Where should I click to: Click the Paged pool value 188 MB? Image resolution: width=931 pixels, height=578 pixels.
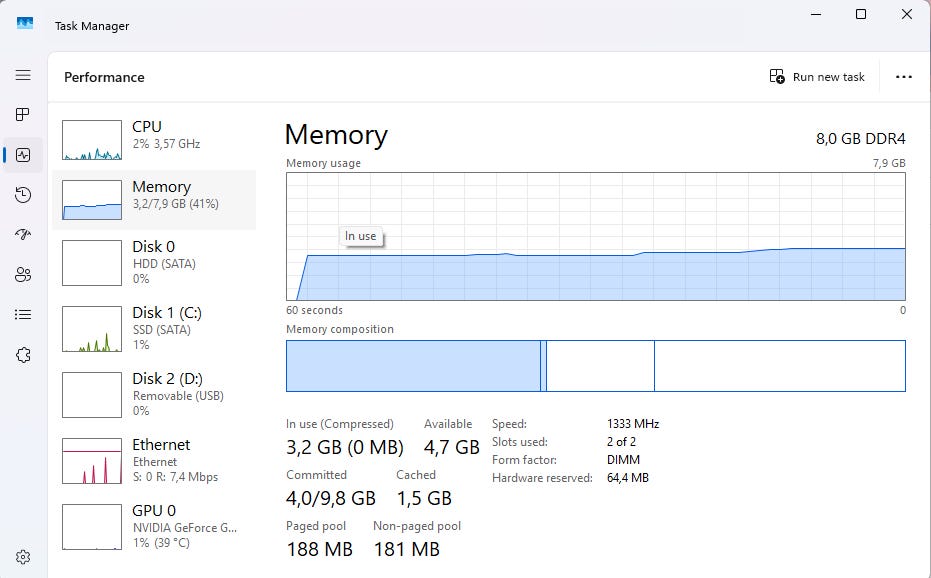coord(319,549)
